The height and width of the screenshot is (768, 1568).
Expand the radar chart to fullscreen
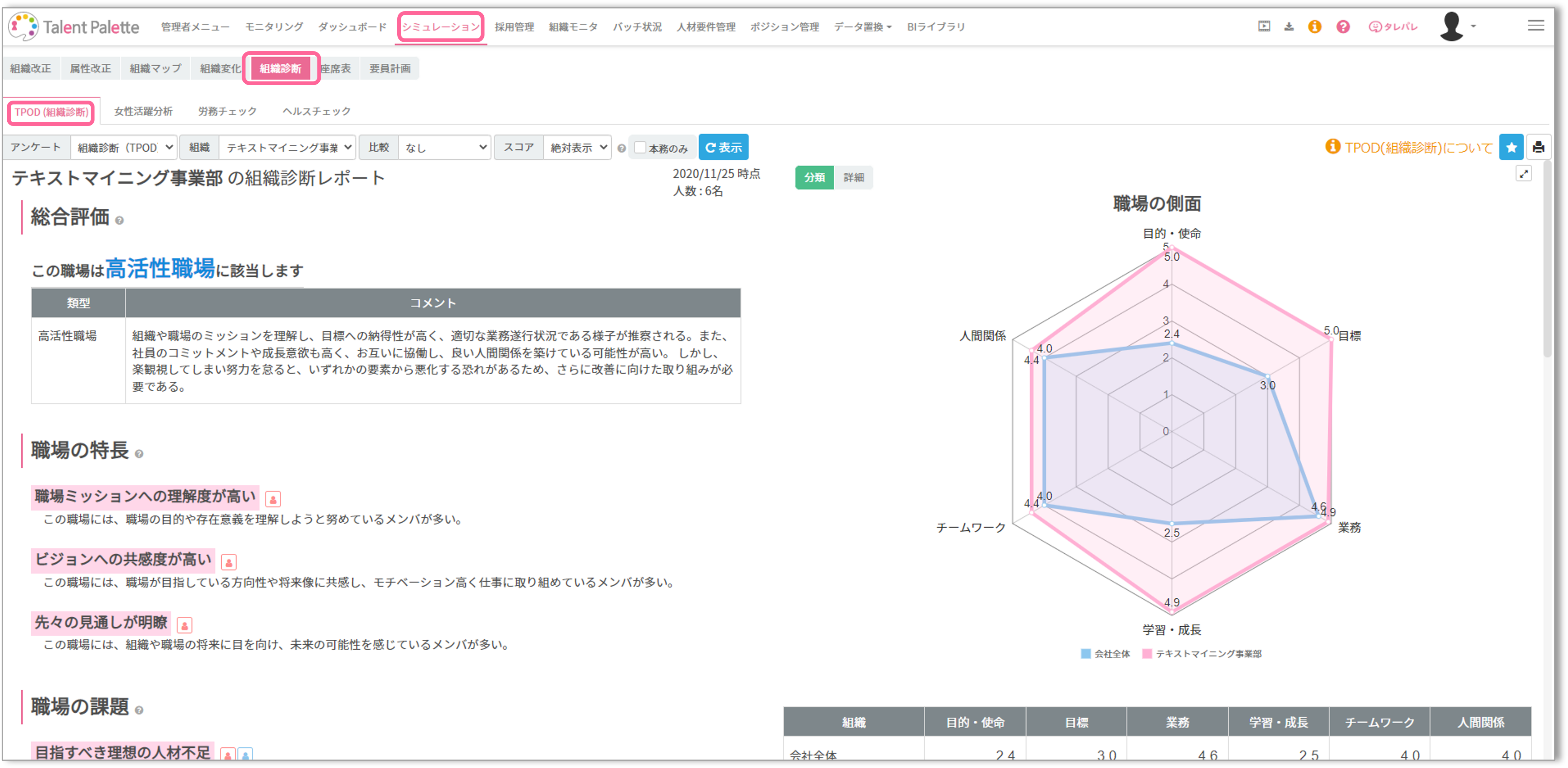coord(1523,174)
